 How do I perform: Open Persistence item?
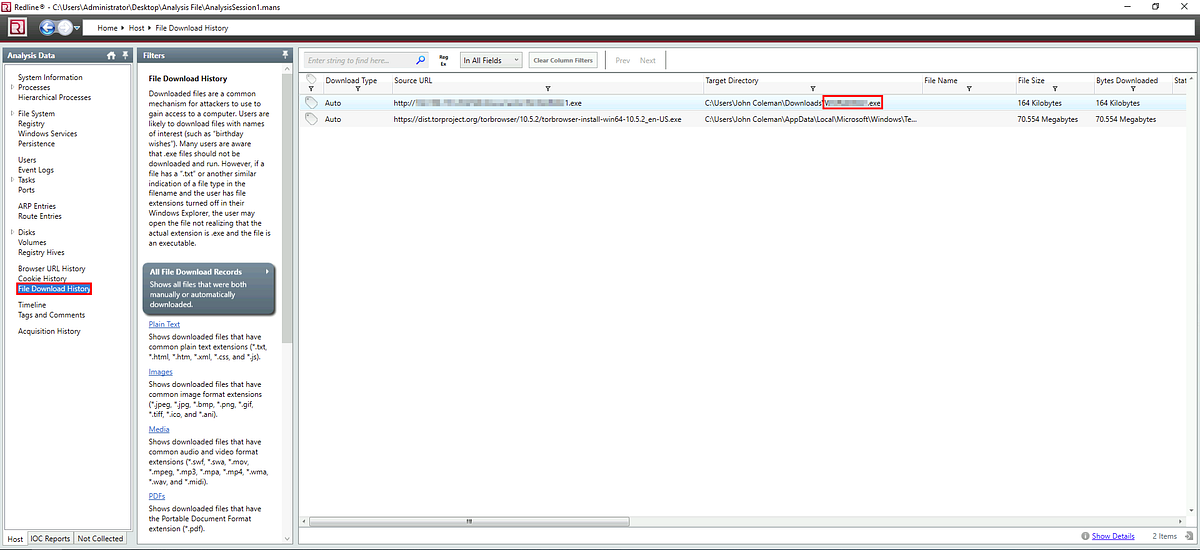[x=36, y=144]
